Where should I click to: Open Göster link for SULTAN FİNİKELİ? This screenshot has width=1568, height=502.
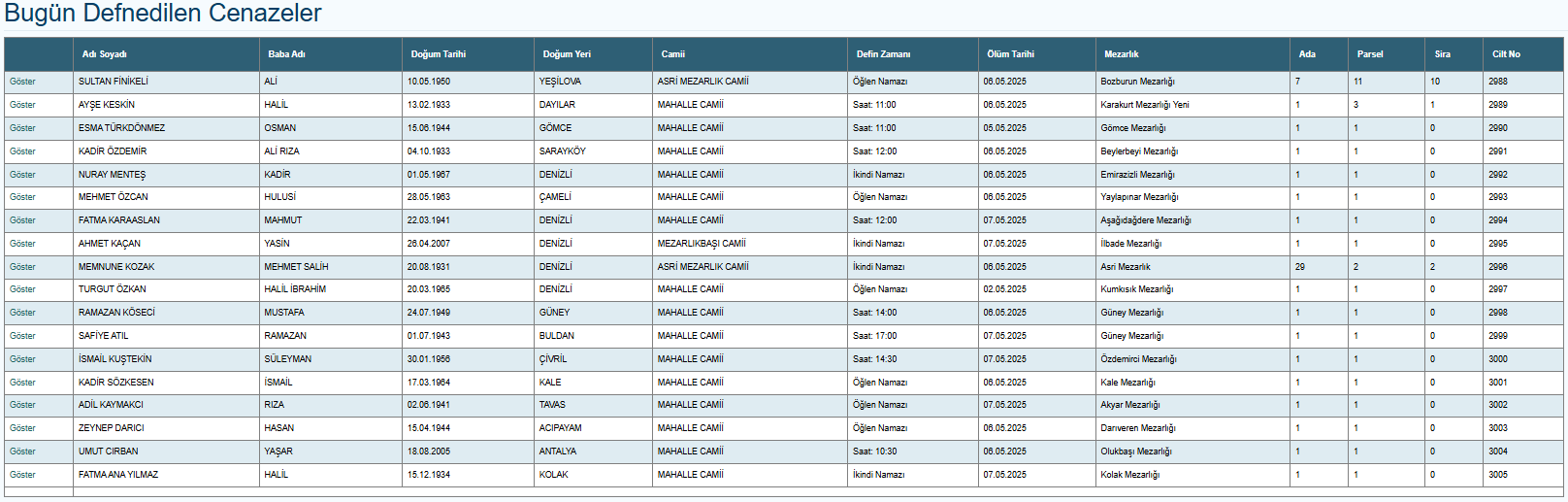pyautogui.click(x=22, y=82)
